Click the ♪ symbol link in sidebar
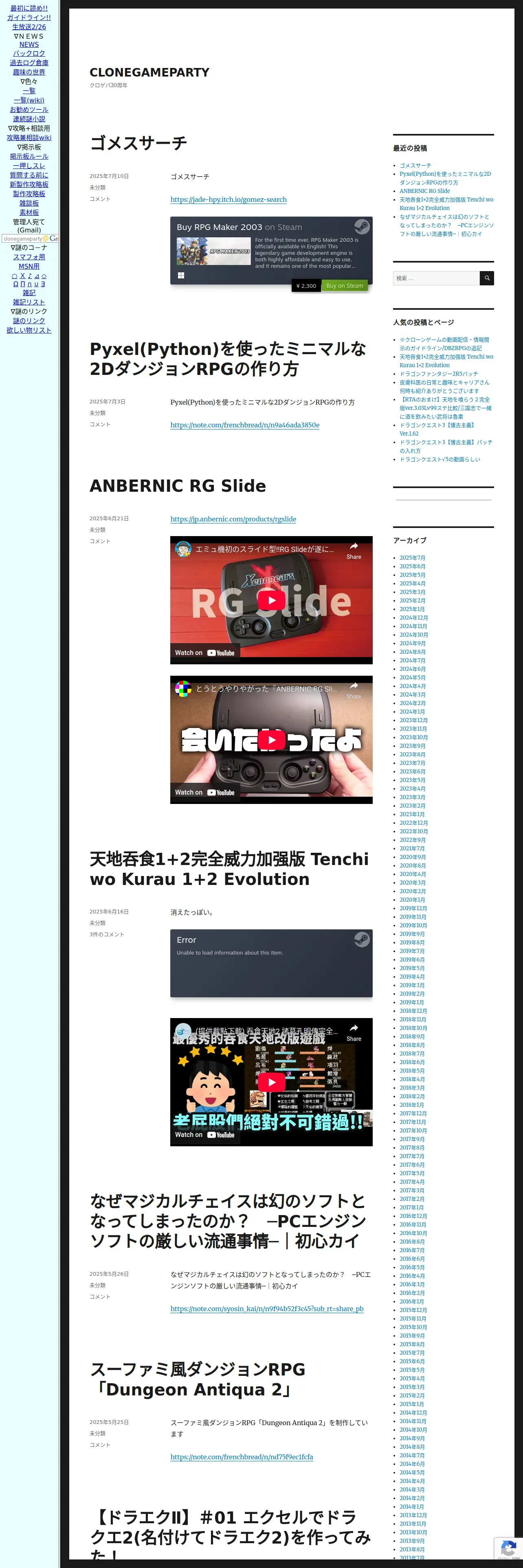Image resolution: width=523 pixels, height=1568 pixels. (29, 276)
